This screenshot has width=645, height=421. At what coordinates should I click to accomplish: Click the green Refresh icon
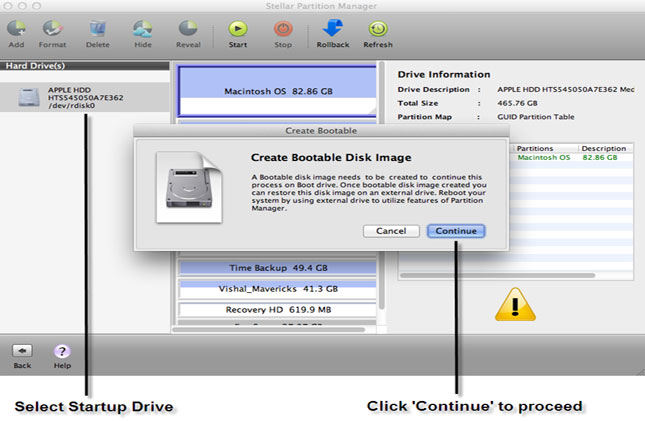(378, 29)
